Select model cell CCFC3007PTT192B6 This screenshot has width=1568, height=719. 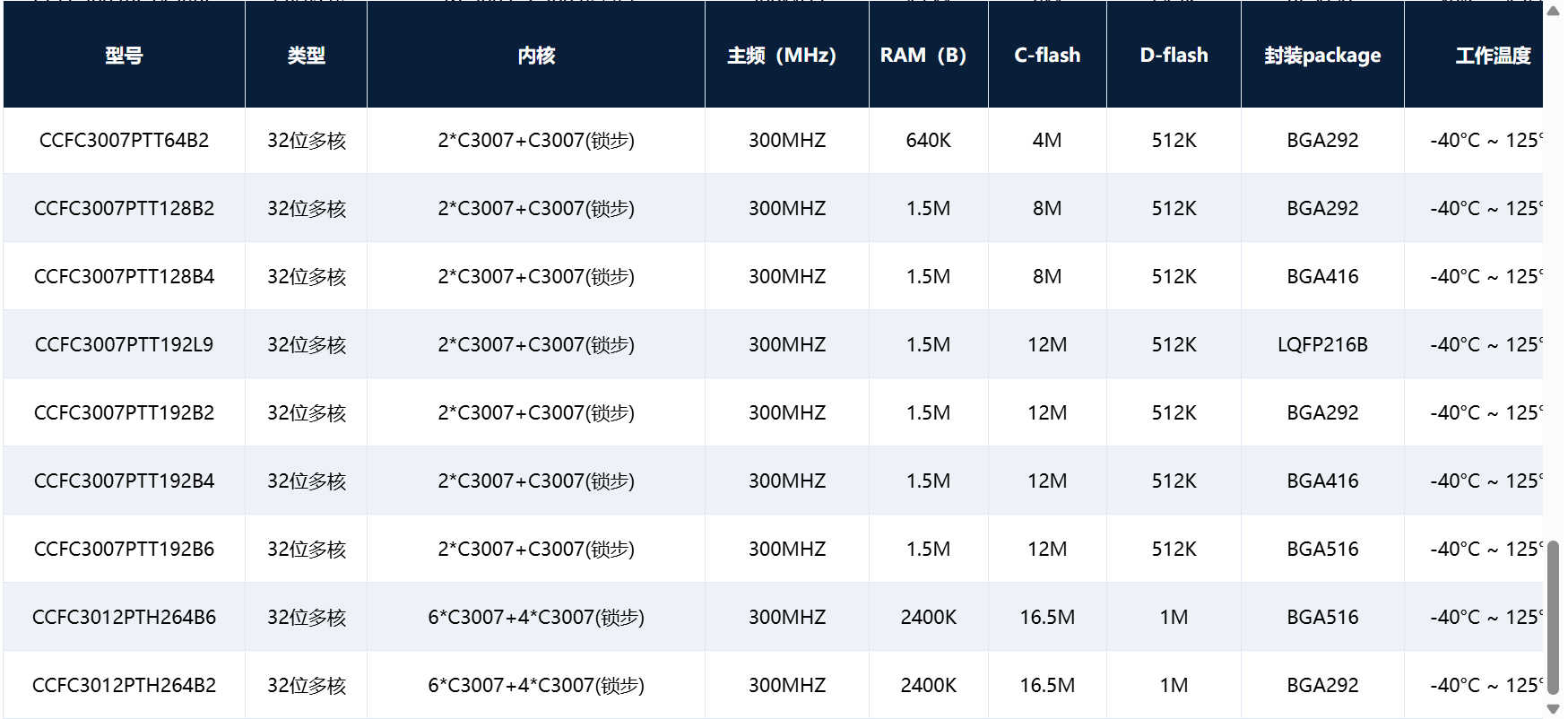pos(124,550)
